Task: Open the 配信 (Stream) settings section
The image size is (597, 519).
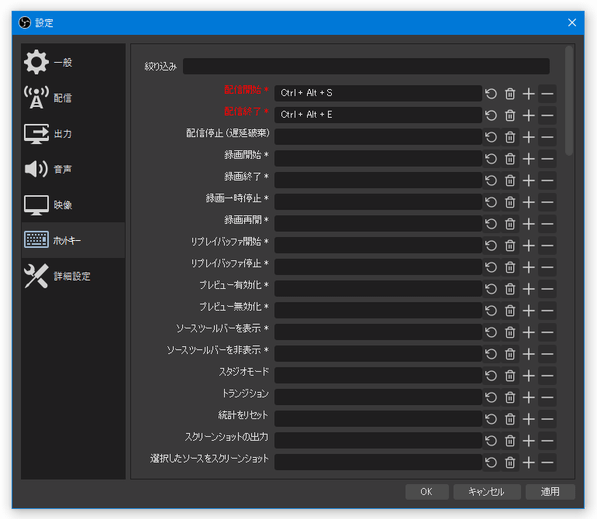Action: 73,98
